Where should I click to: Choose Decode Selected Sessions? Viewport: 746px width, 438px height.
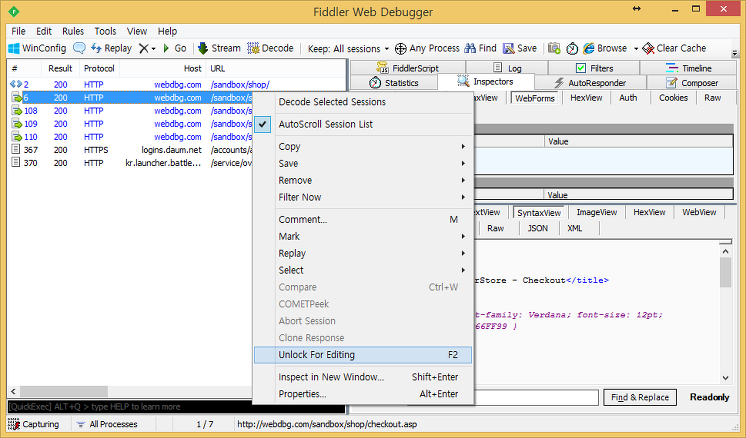coord(363,102)
